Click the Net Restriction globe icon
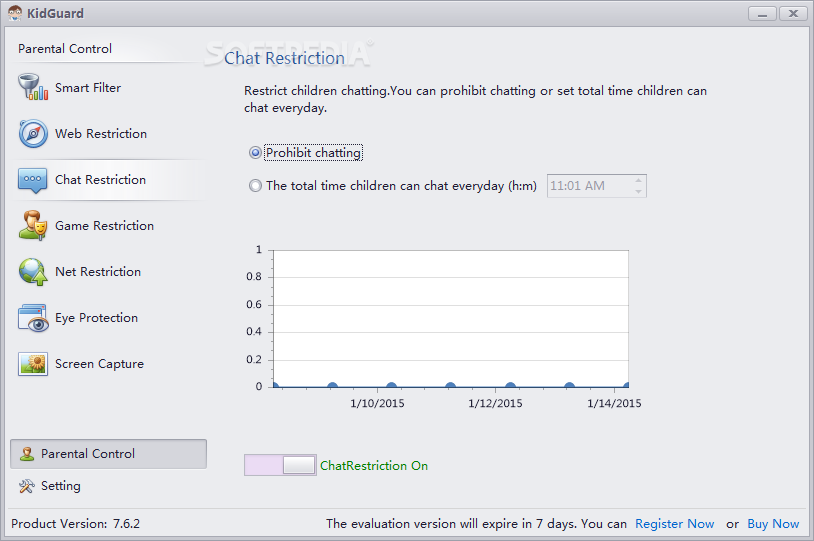Viewport: 814px width, 541px height. point(33,272)
